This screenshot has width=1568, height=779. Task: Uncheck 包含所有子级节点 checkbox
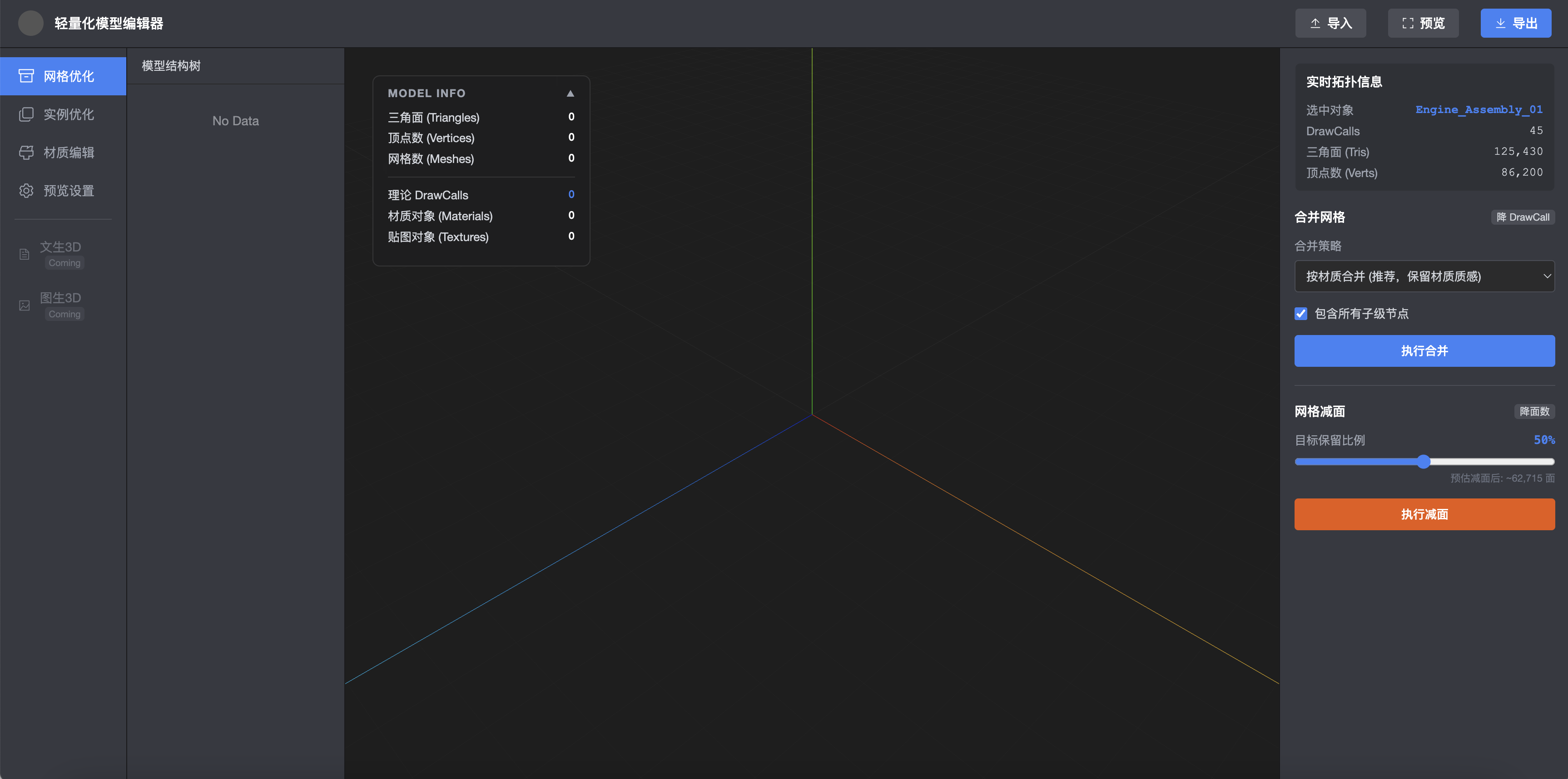[x=1301, y=314]
